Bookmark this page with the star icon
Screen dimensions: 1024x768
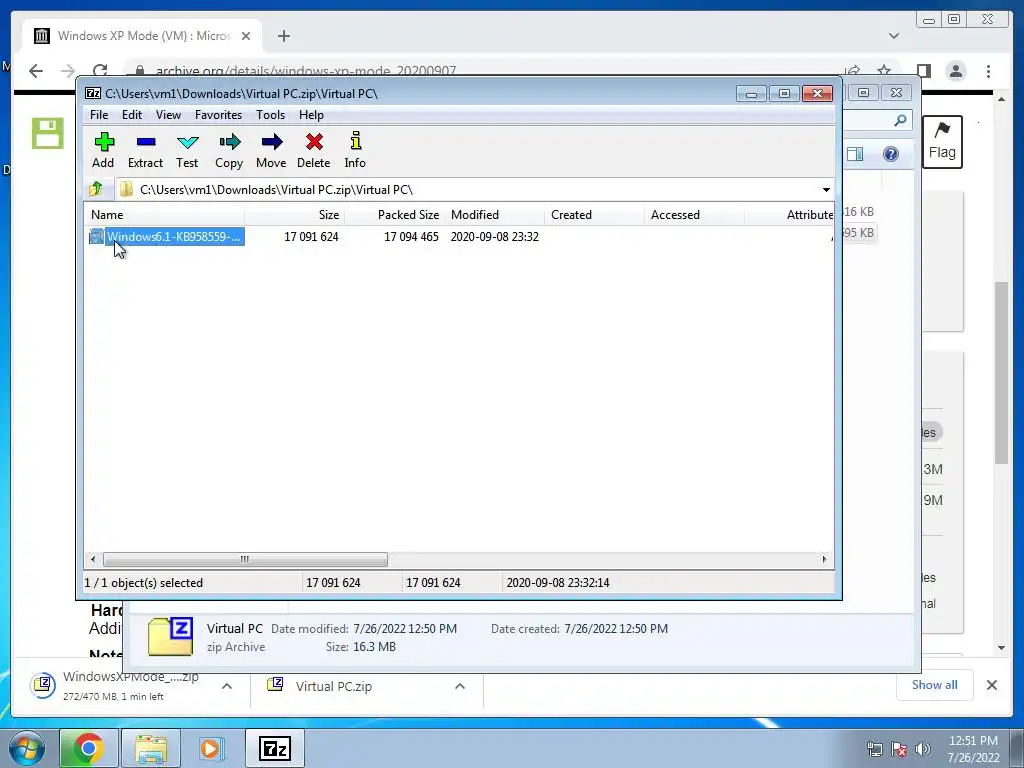(884, 71)
